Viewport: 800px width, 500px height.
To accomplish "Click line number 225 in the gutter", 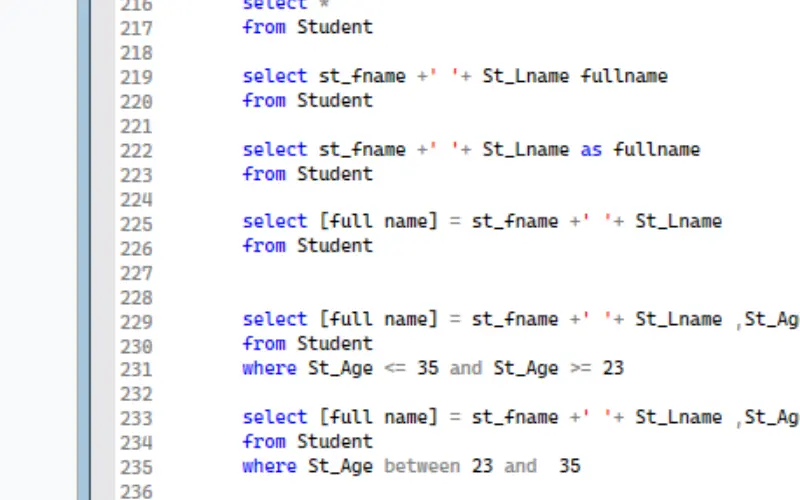I will tap(136, 224).
